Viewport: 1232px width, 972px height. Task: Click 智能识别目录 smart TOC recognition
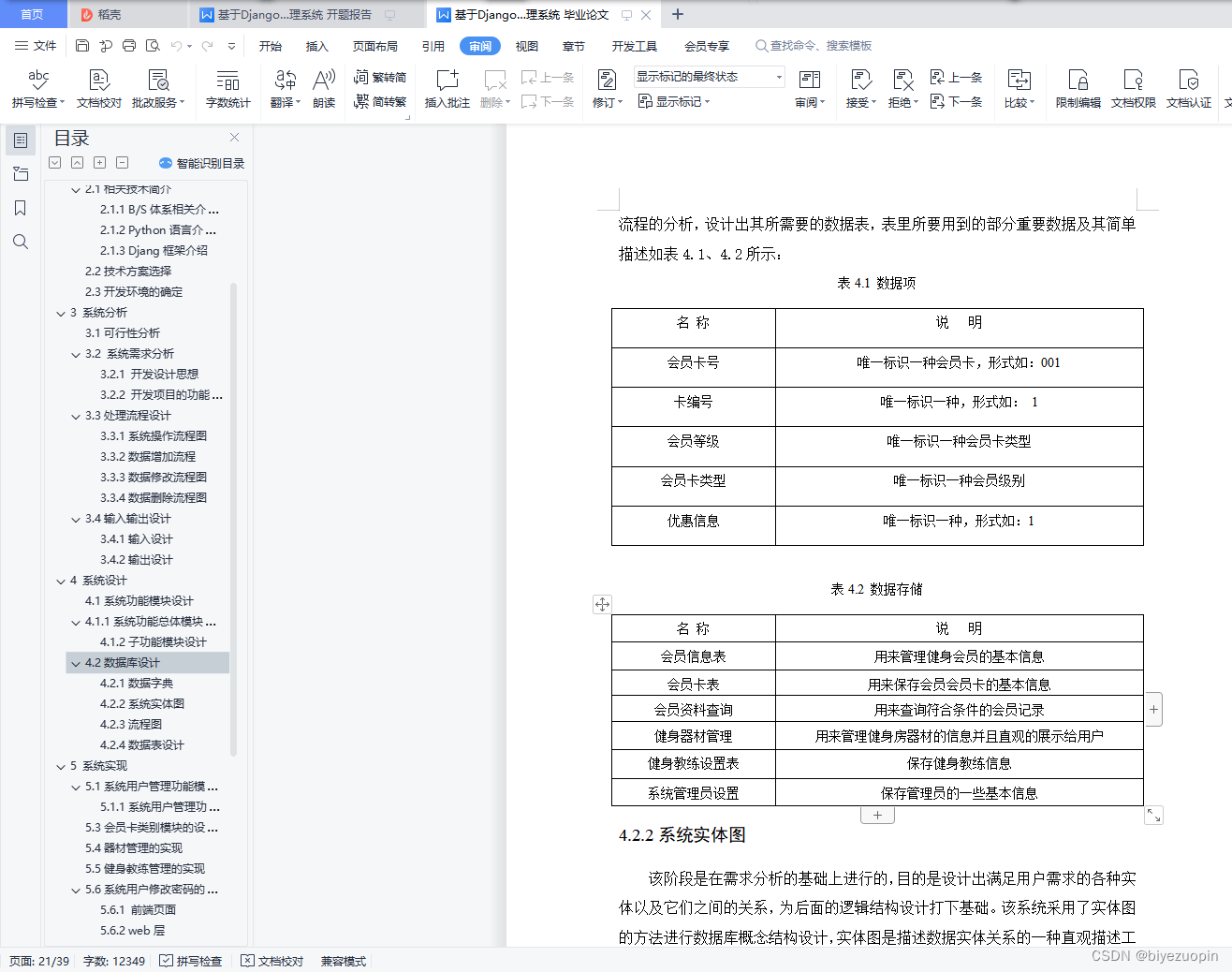202,163
